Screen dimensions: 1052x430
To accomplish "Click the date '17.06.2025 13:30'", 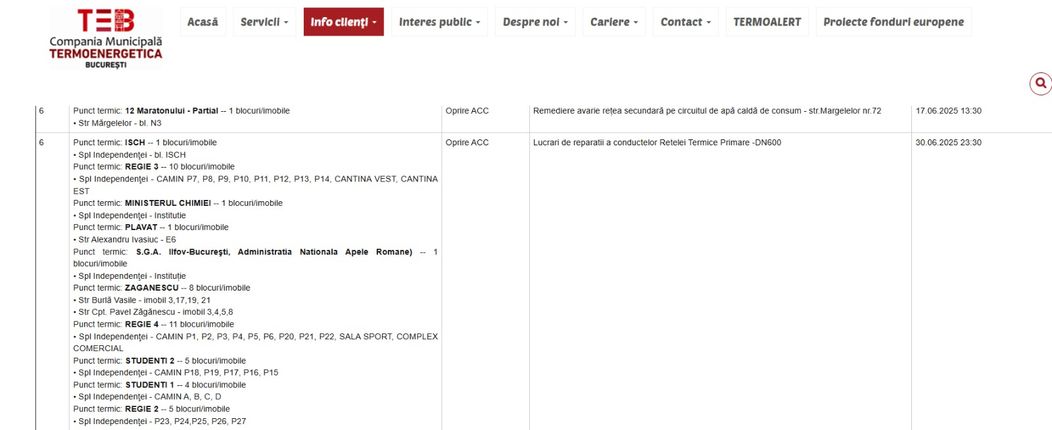I will point(949,111).
